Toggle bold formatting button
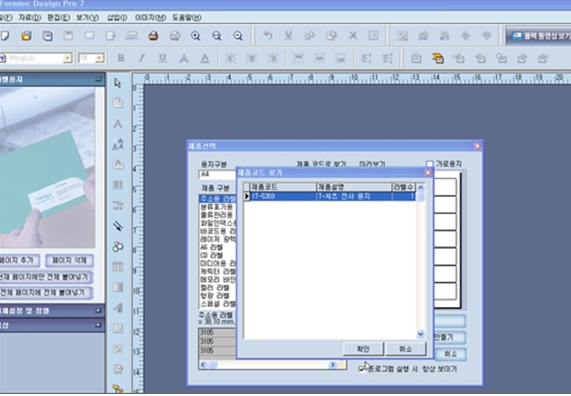 [x=121, y=58]
